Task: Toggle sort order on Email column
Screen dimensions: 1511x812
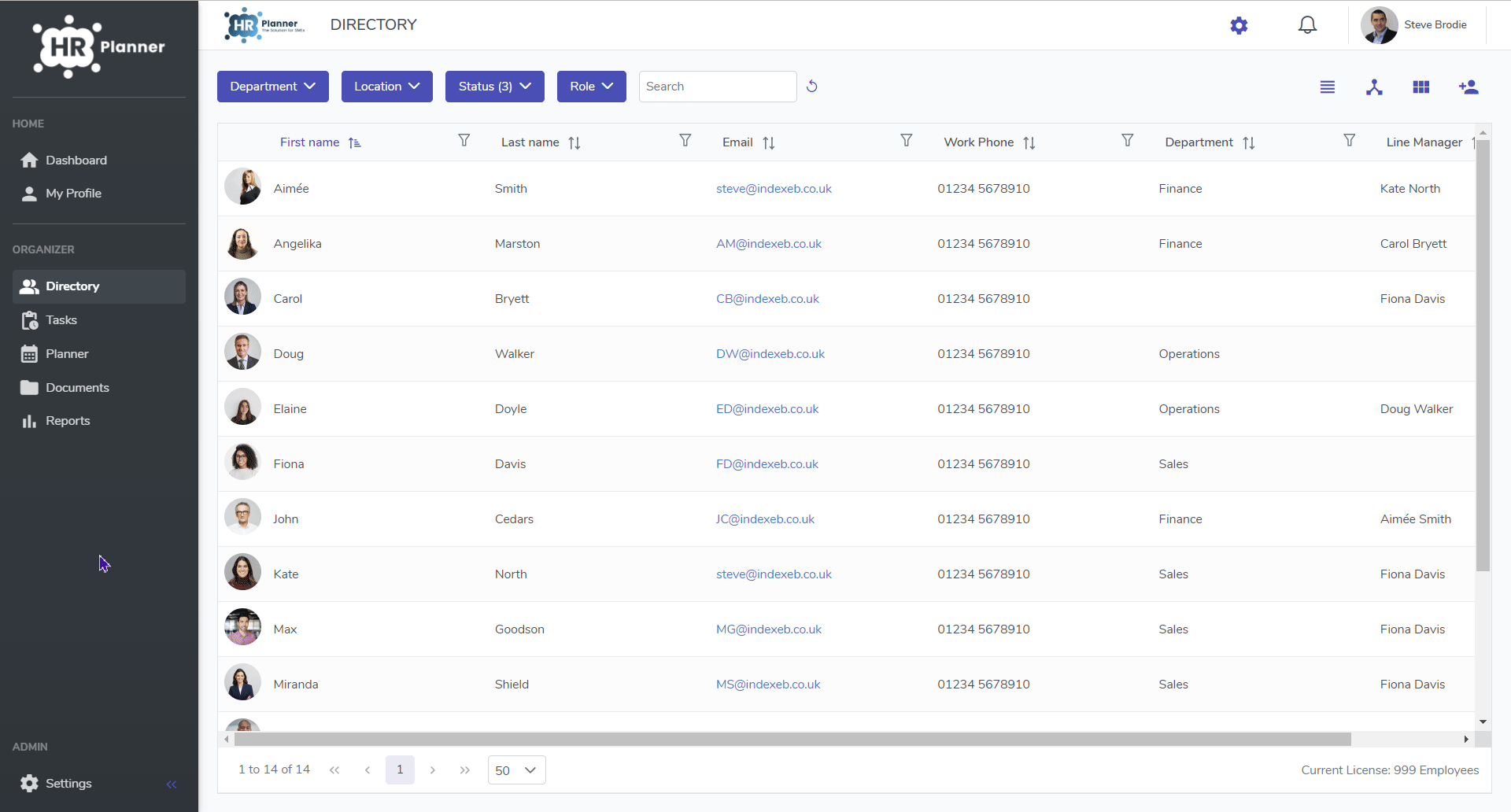Action: [769, 142]
